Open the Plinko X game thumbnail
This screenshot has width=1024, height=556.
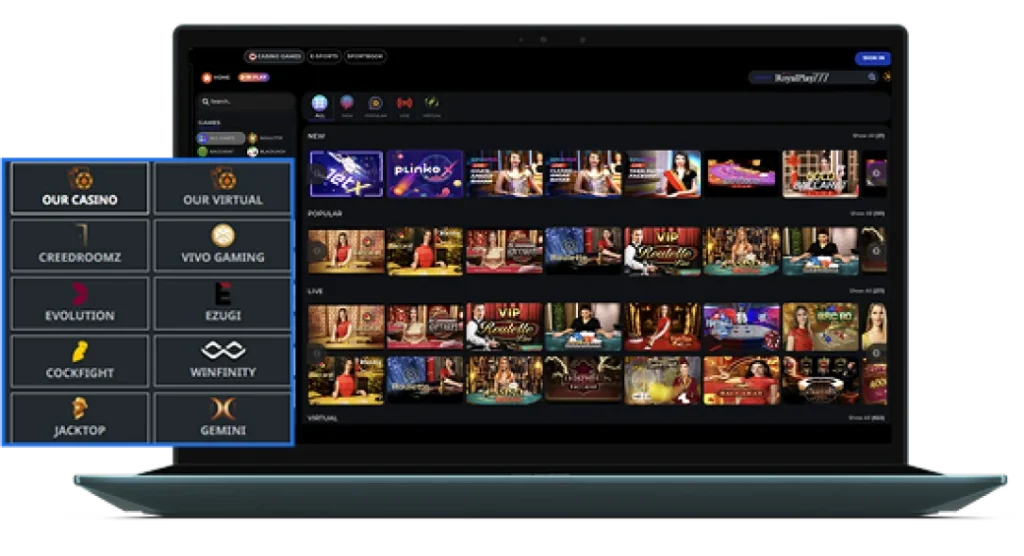click(425, 174)
